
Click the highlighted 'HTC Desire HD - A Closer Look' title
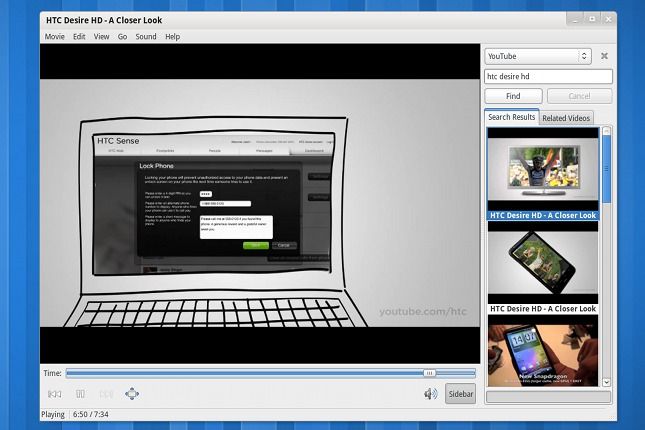tap(543, 215)
